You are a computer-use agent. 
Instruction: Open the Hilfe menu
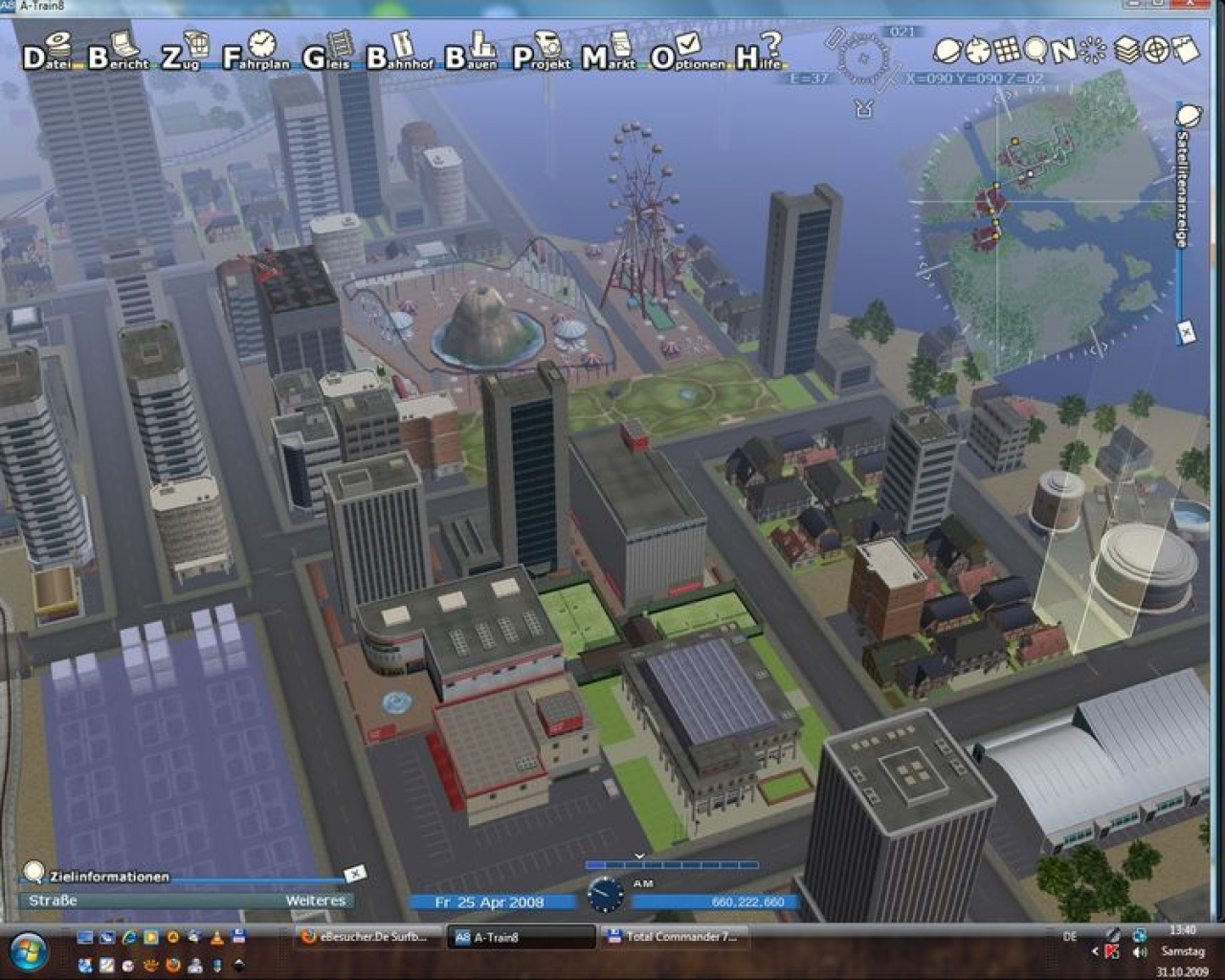pos(759,51)
